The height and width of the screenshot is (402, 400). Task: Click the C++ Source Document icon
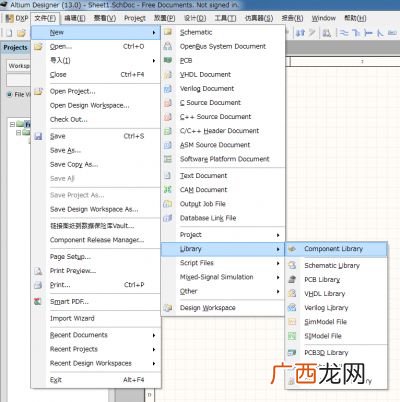[168, 116]
